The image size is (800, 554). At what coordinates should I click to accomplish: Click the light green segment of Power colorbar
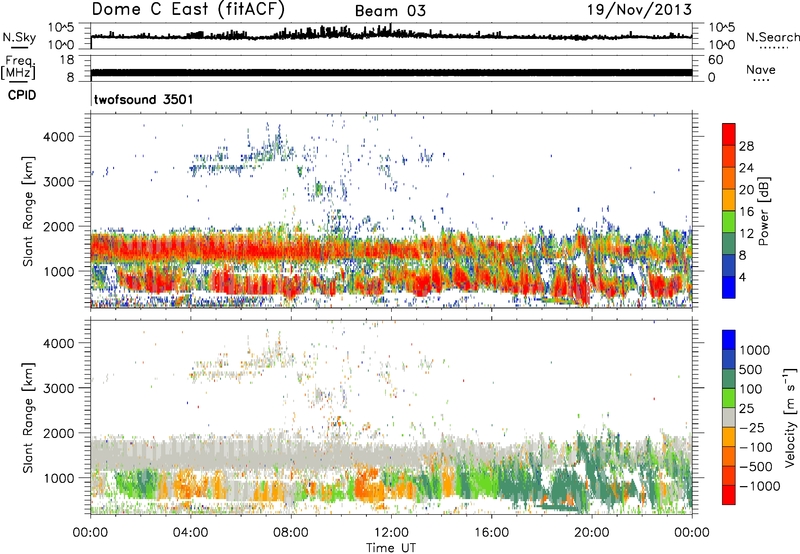click(729, 222)
